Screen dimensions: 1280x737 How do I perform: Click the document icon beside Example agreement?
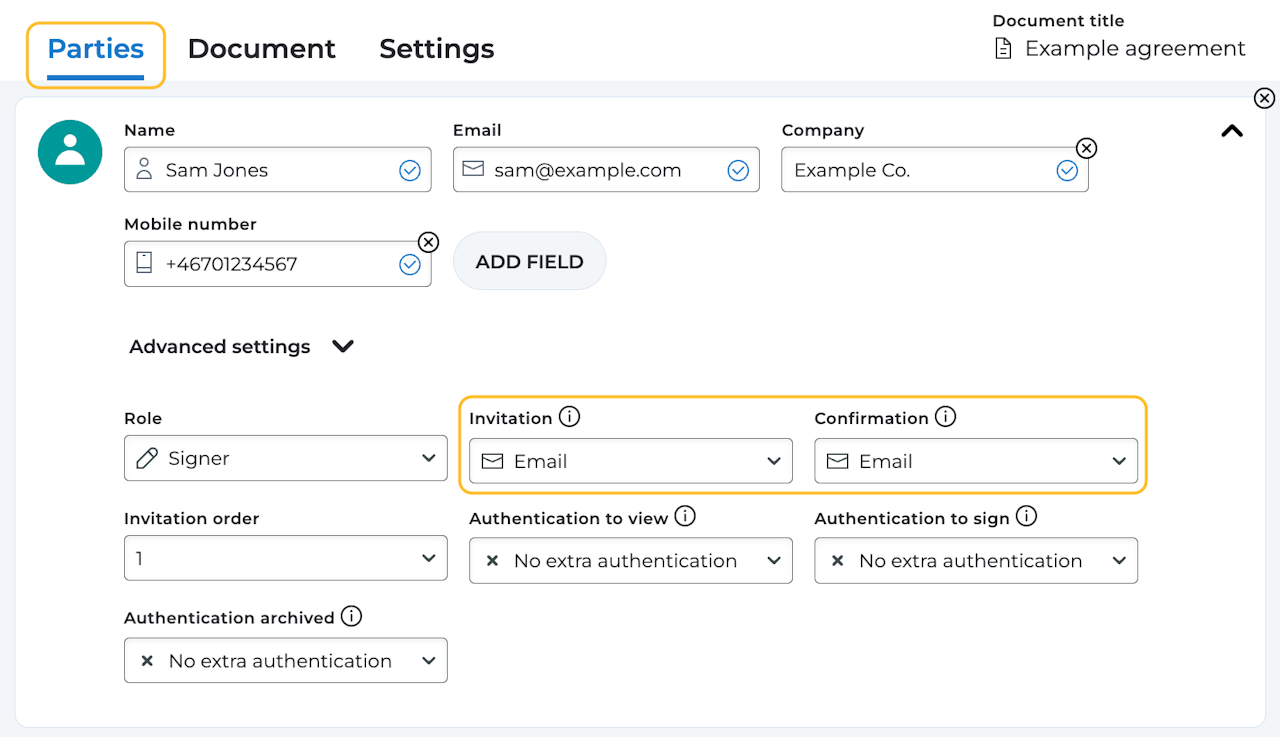(x=1003, y=48)
